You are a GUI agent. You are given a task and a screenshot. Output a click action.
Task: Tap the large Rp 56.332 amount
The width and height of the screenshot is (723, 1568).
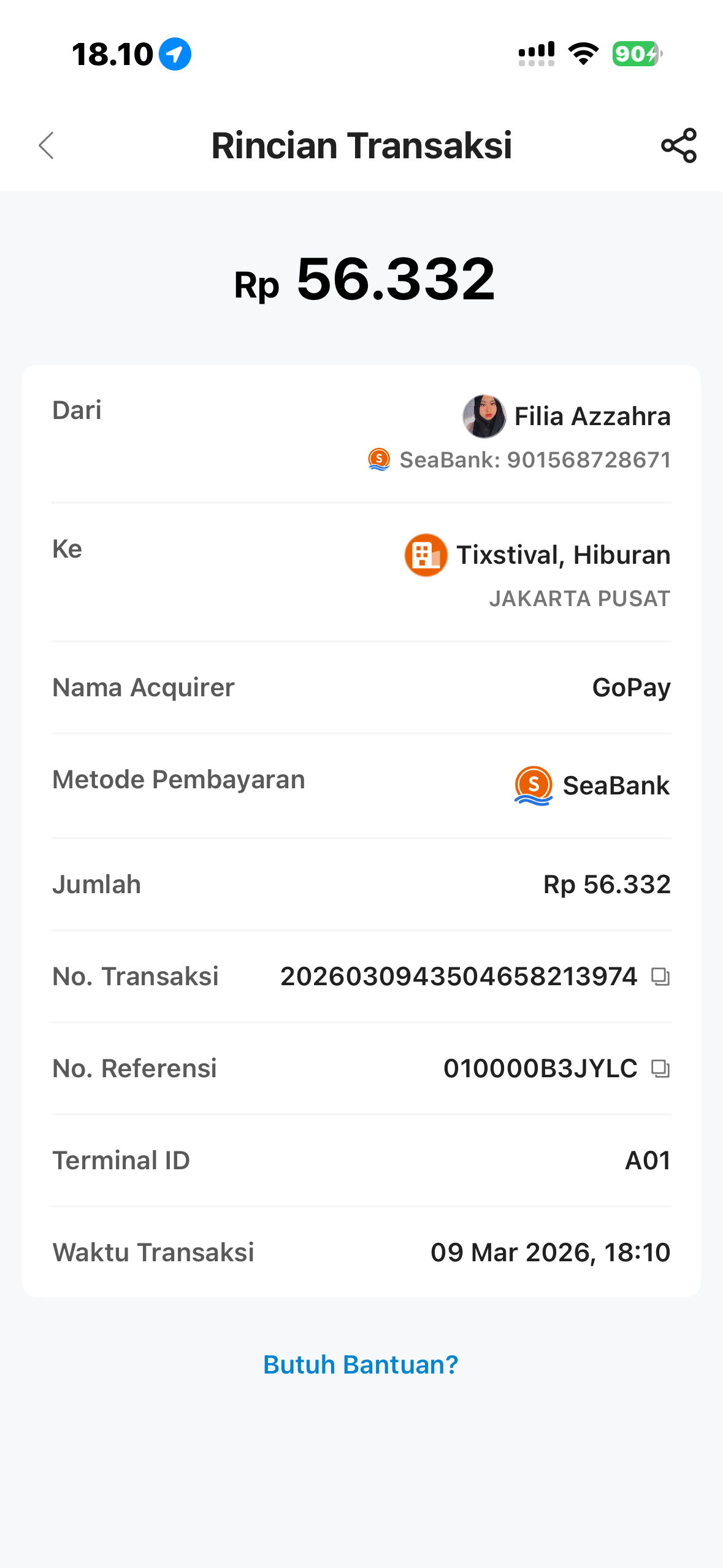click(x=364, y=280)
